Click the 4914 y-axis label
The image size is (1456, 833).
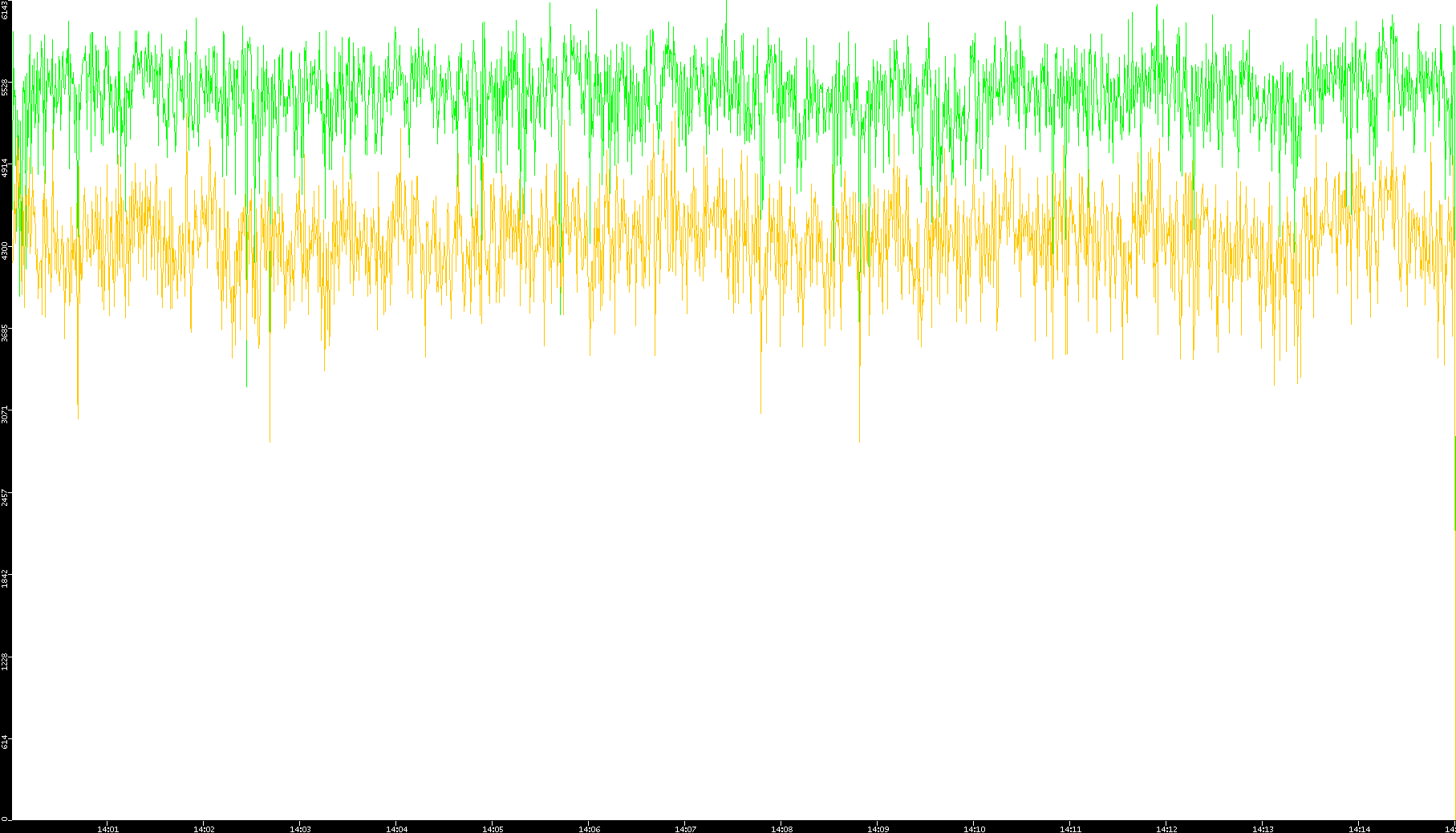click(x=6, y=168)
